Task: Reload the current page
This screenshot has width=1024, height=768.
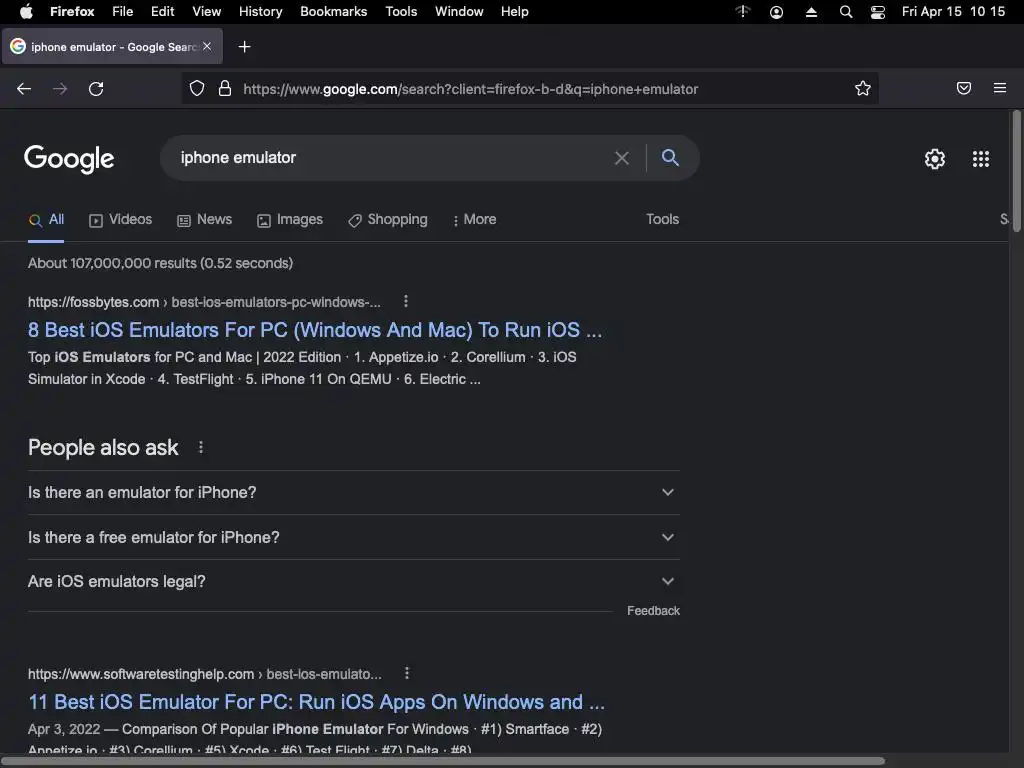Action: click(96, 89)
